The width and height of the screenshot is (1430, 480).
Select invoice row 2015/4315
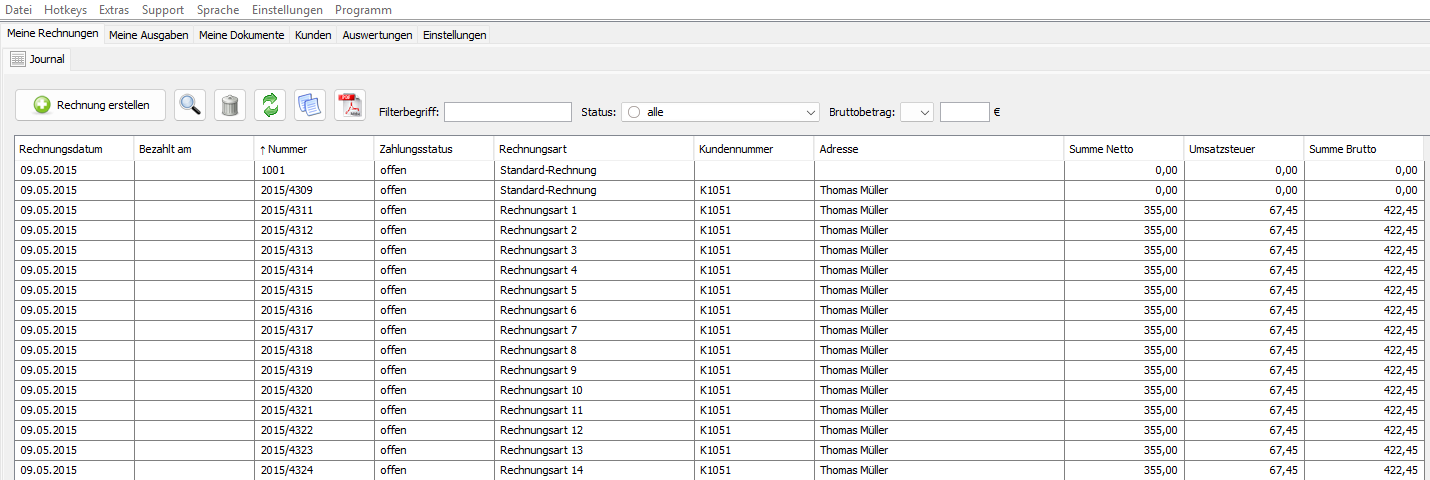coord(719,290)
